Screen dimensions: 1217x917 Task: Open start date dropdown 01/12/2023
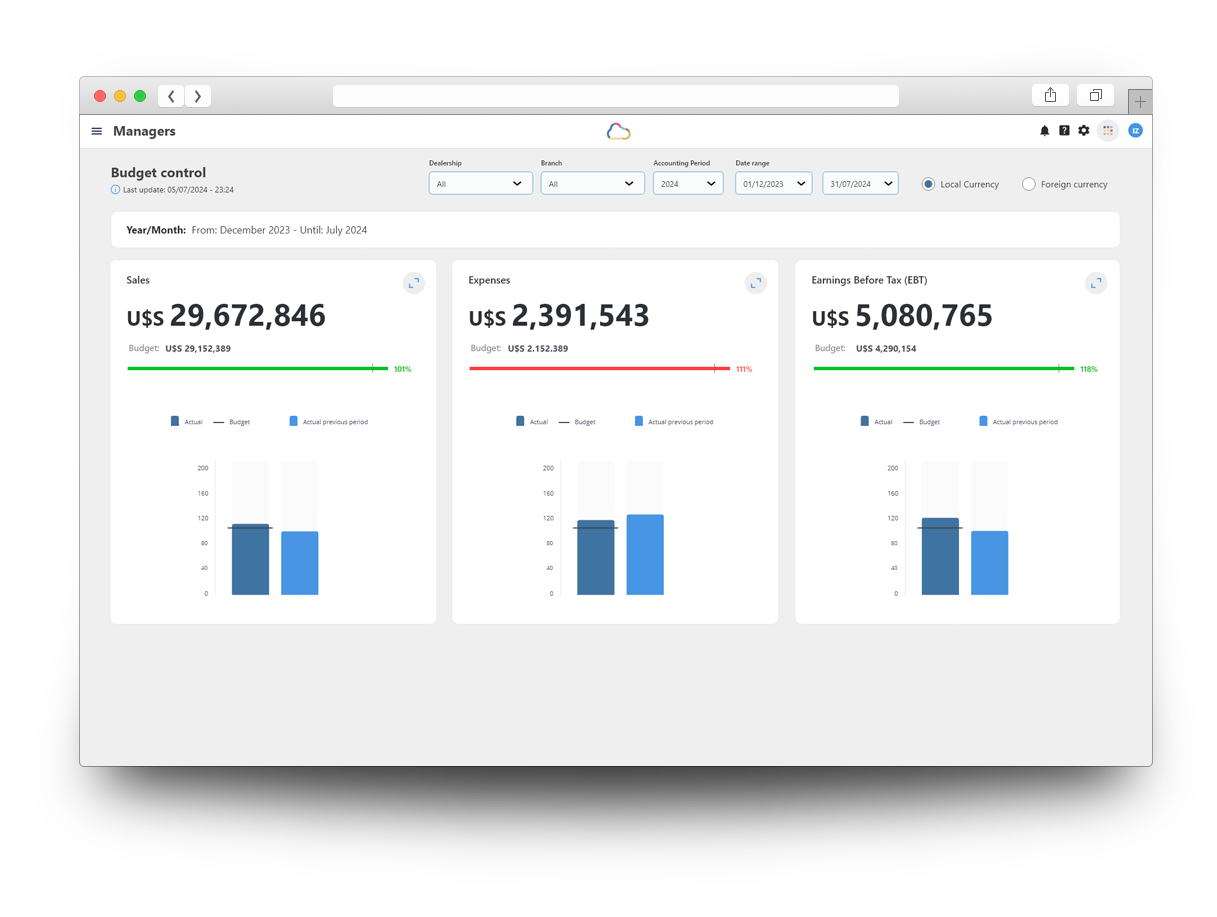774,184
